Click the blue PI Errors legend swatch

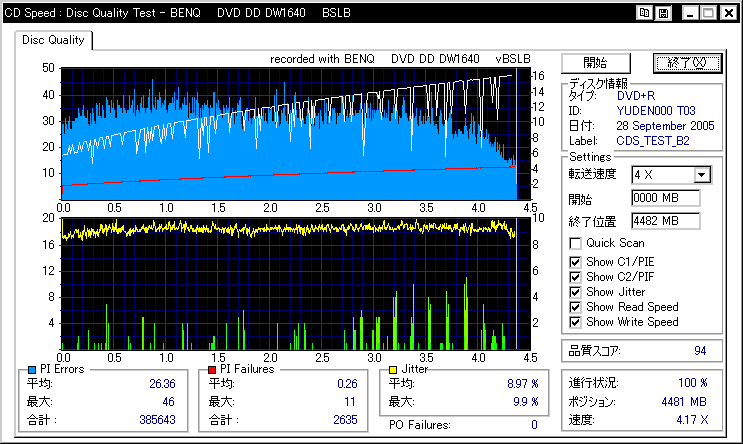pyautogui.click(x=32, y=370)
